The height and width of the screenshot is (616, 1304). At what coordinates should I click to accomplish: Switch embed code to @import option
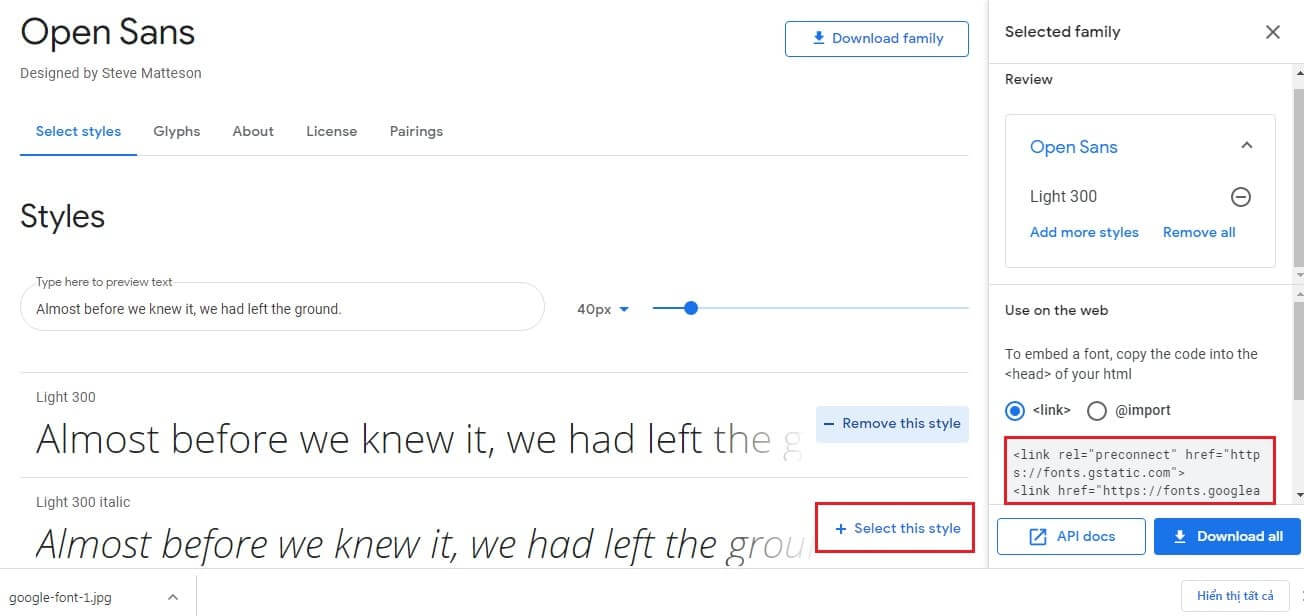[x=1097, y=410]
